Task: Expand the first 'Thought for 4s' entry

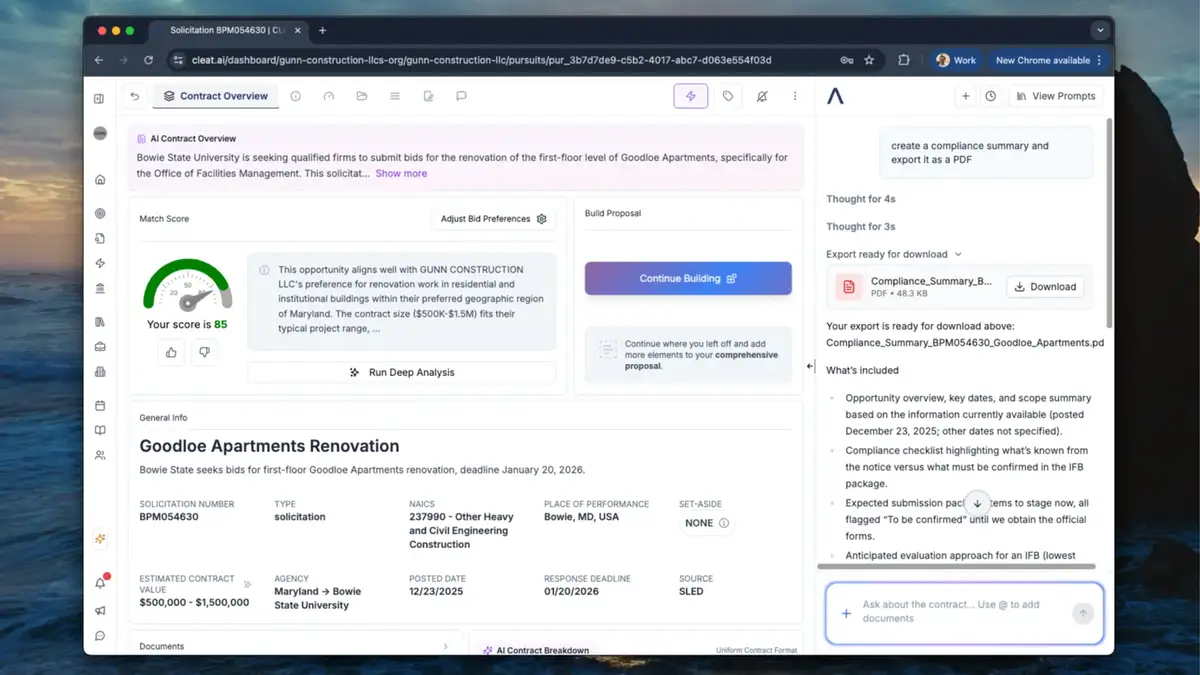Action: [861, 199]
